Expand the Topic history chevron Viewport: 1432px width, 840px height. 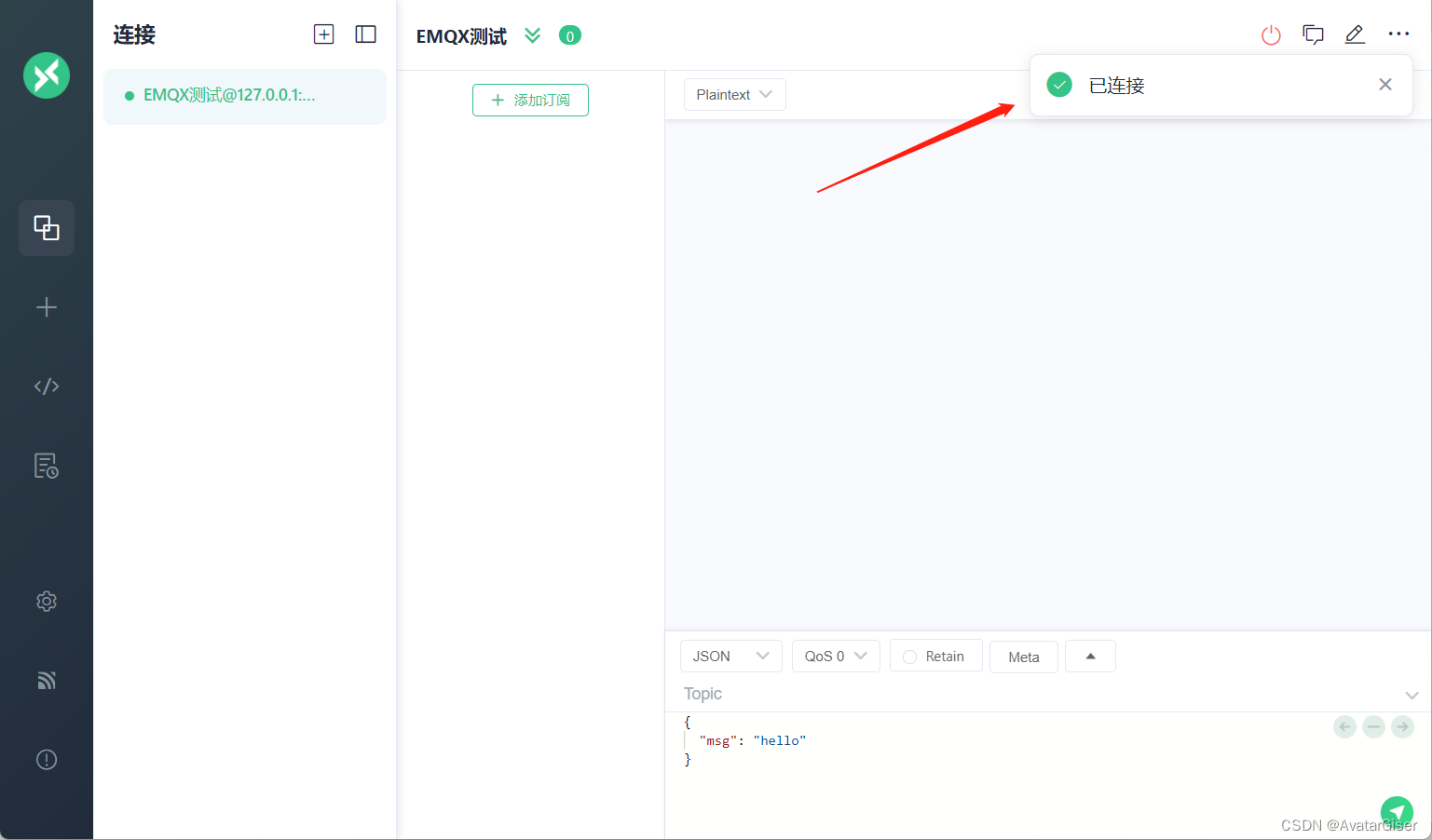click(1412, 695)
